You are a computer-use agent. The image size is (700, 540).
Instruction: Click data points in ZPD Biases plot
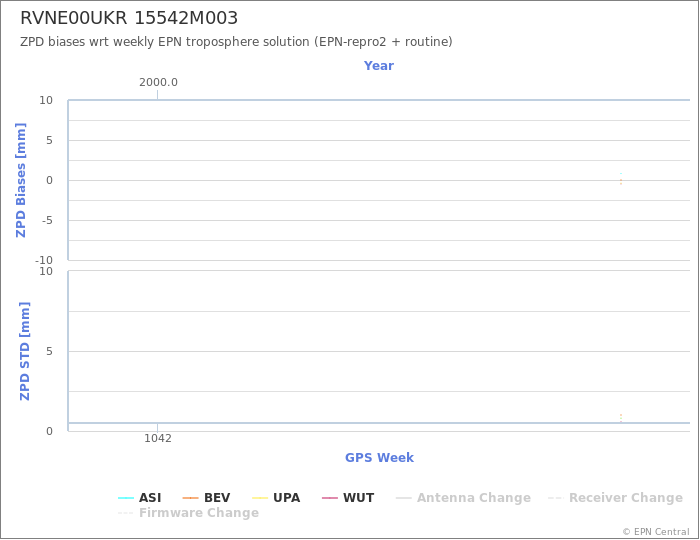click(x=621, y=179)
